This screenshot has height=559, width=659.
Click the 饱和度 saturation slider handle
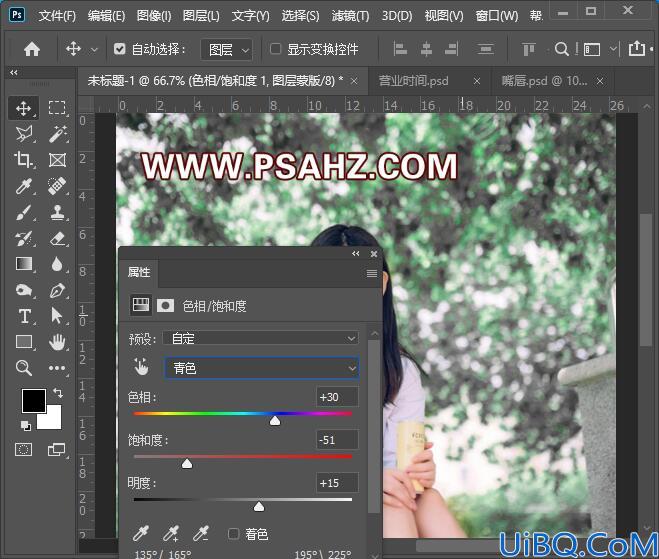point(187,463)
